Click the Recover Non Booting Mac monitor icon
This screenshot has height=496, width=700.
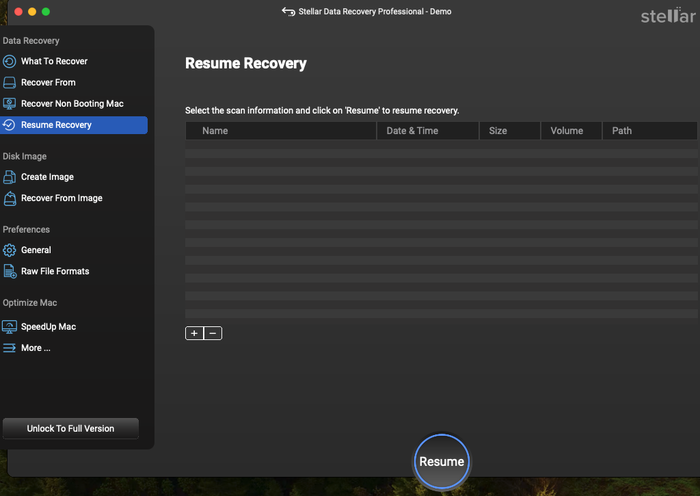click(9, 104)
